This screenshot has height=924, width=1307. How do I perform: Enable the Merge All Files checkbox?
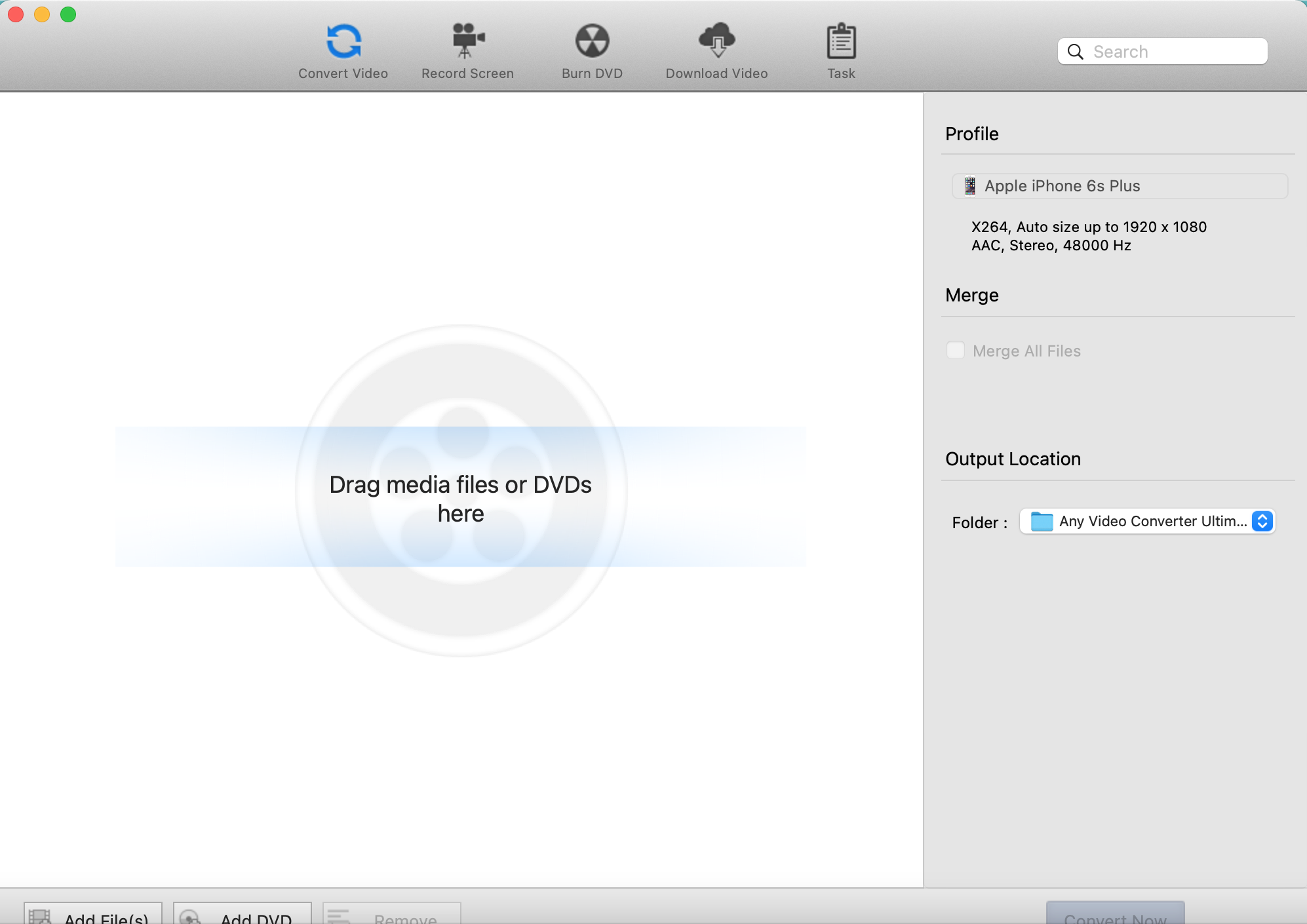click(x=956, y=351)
